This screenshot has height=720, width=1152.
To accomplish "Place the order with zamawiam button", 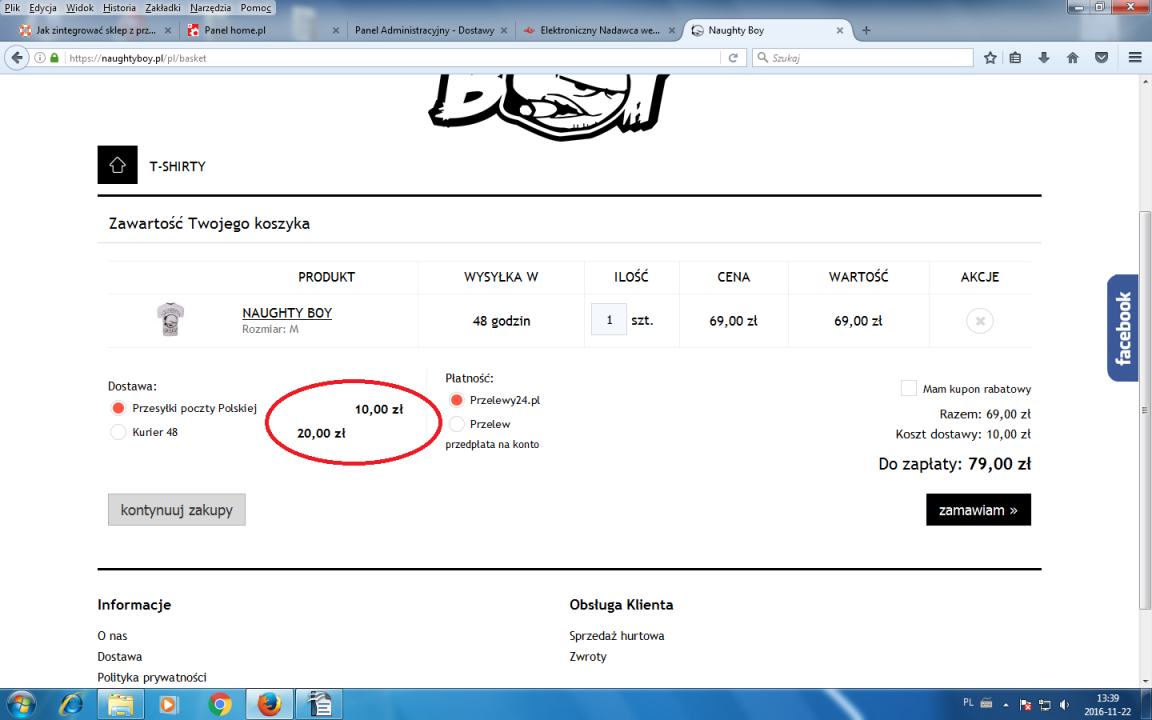I will tap(979, 510).
